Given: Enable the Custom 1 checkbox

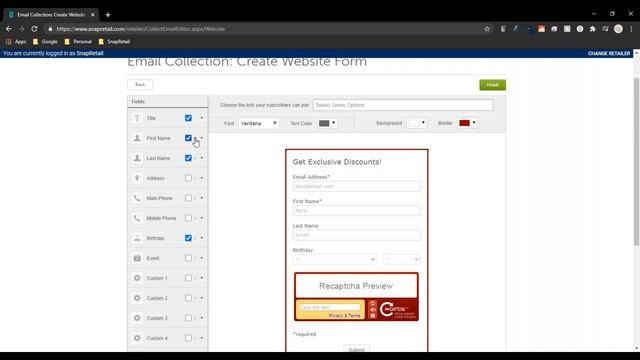Looking at the screenshot, I should tap(188, 278).
